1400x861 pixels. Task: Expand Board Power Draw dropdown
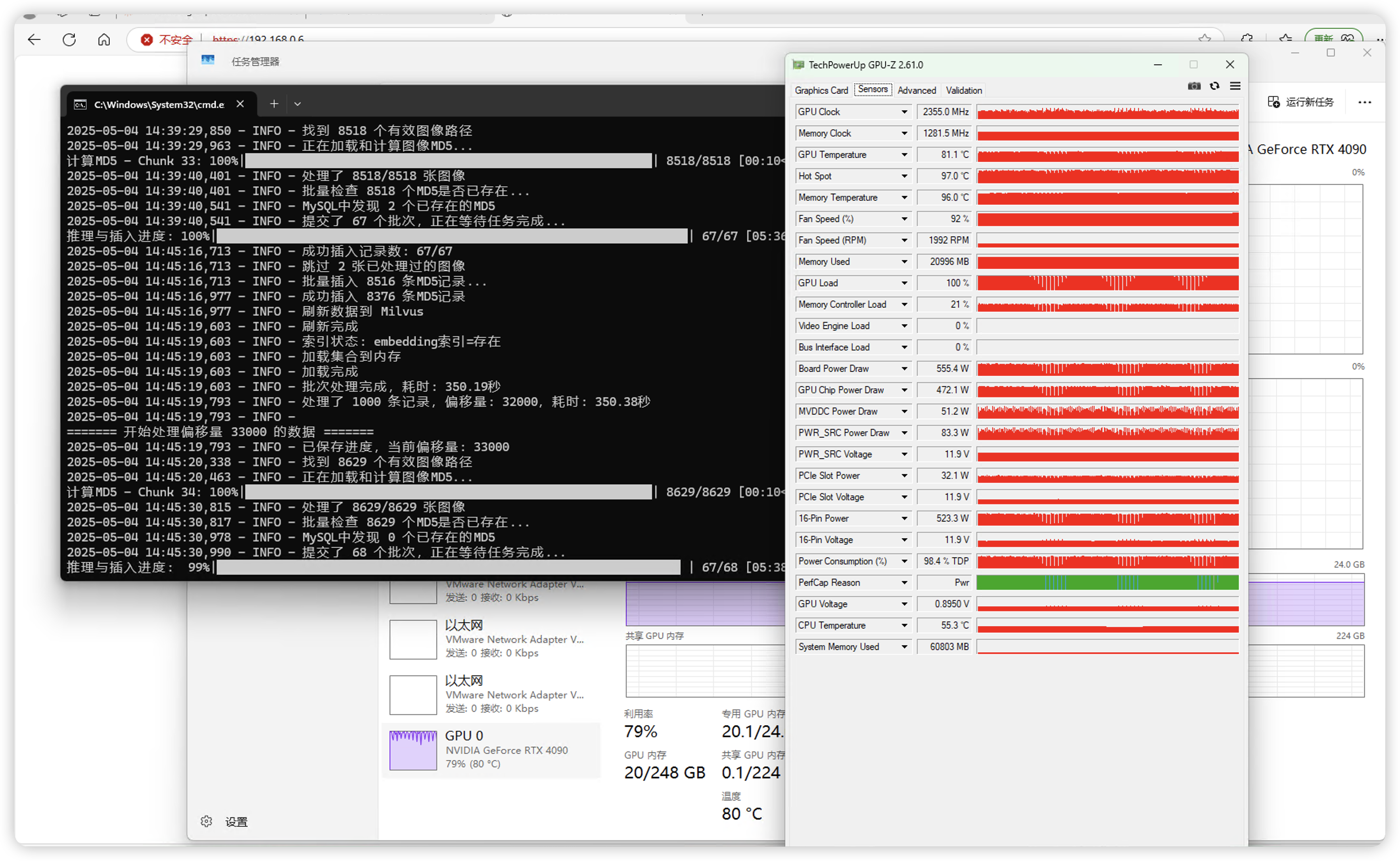(x=904, y=368)
